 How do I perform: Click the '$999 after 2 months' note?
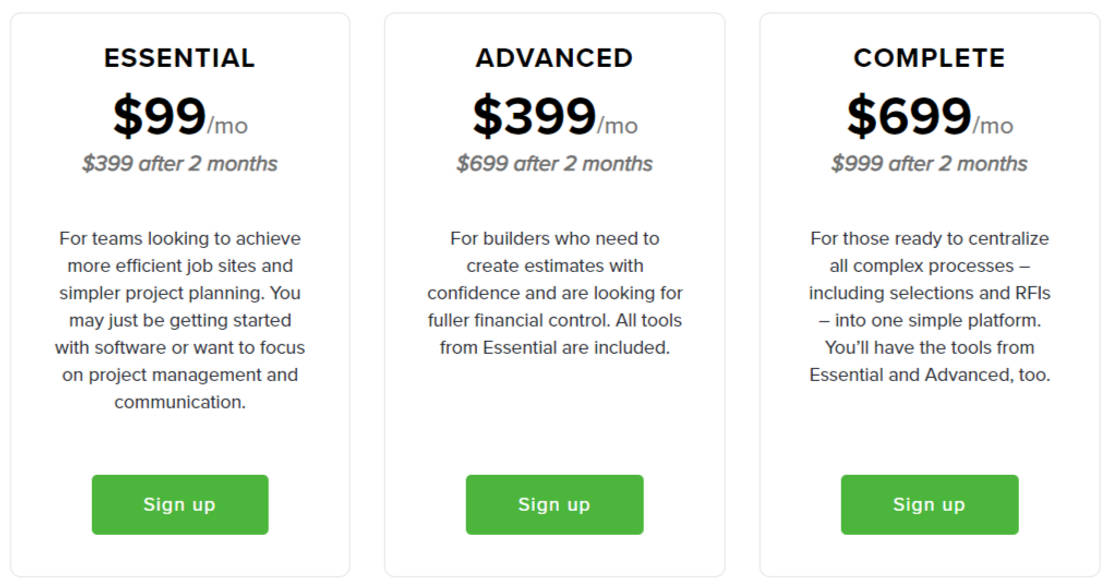point(929,162)
